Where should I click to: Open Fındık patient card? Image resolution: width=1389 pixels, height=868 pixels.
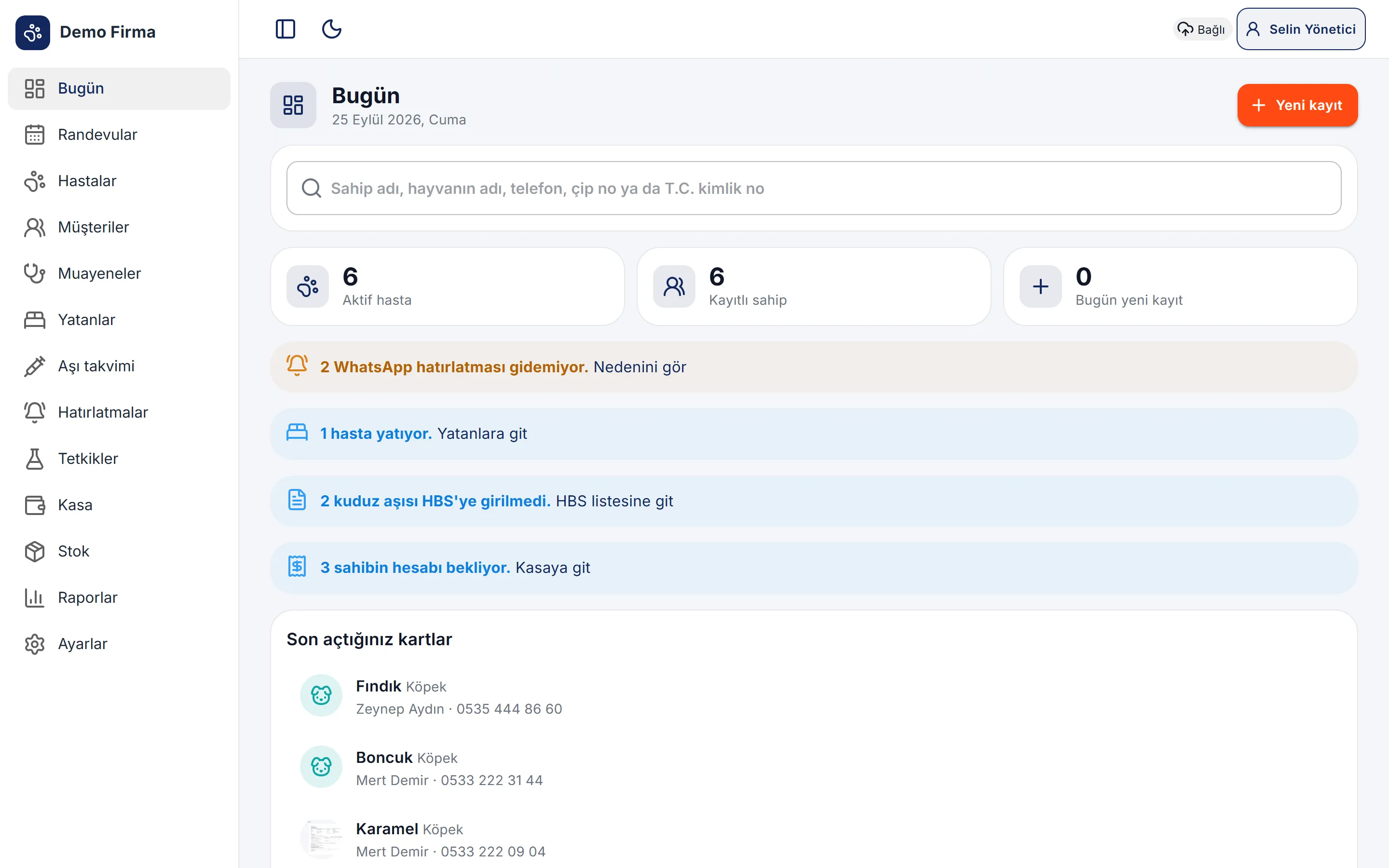click(814, 696)
